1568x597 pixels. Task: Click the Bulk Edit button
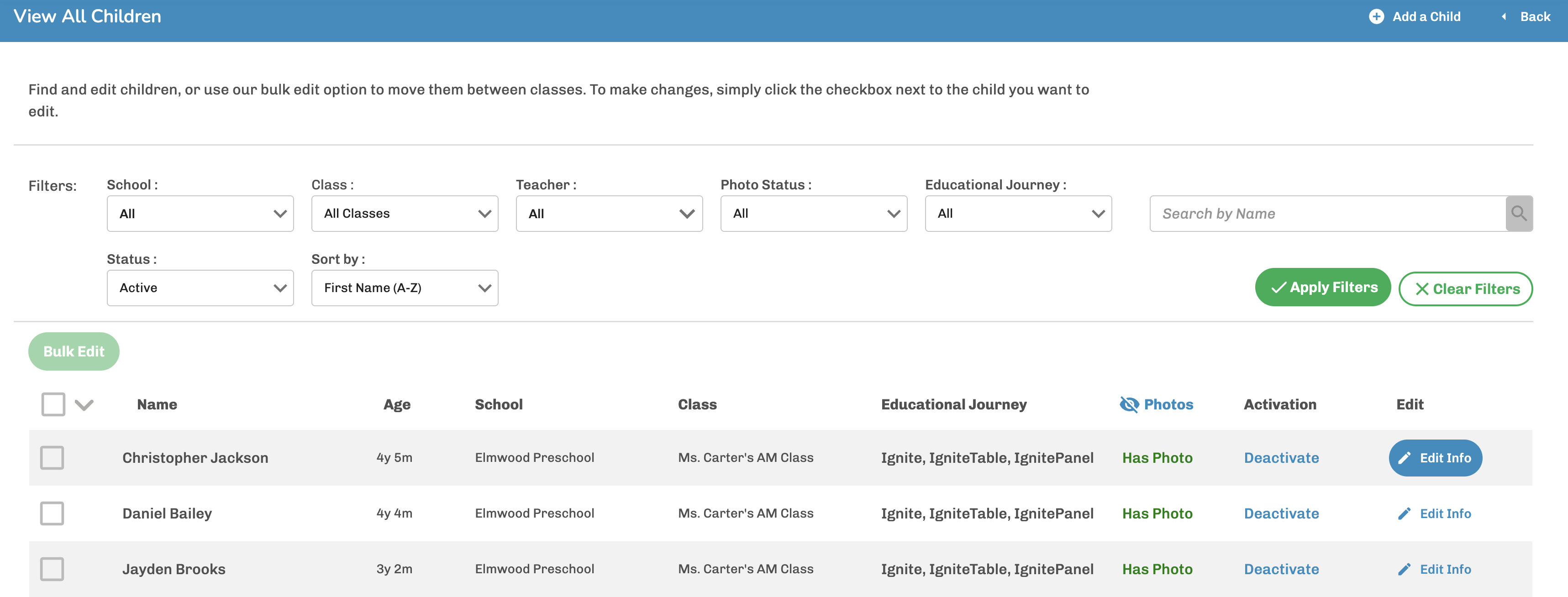pos(74,351)
